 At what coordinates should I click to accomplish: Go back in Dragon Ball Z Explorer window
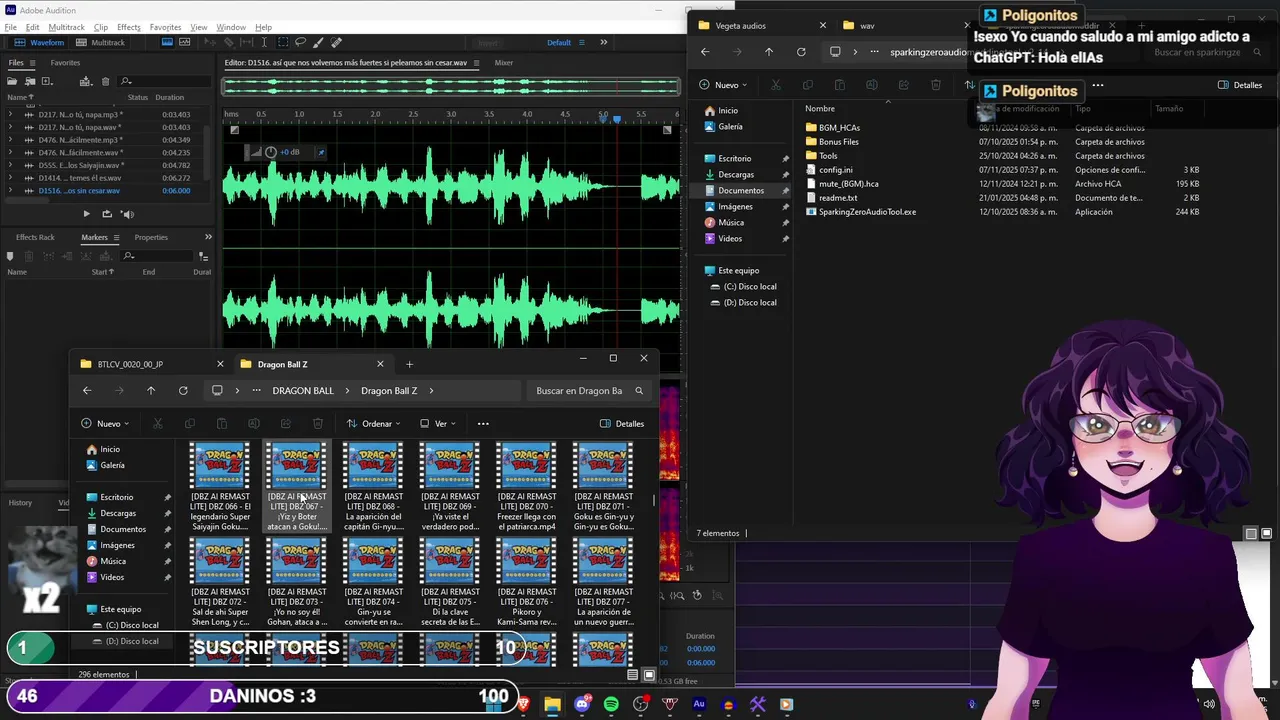pos(87,391)
